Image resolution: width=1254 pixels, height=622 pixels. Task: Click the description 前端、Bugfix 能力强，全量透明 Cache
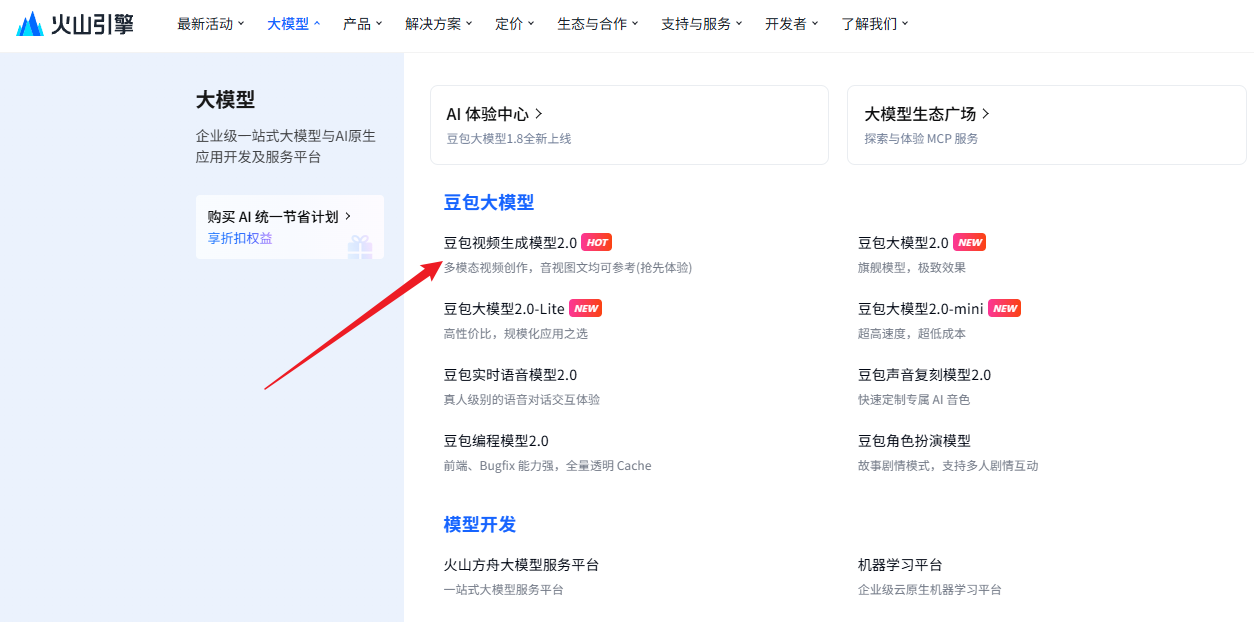click(x=548, y=466)
